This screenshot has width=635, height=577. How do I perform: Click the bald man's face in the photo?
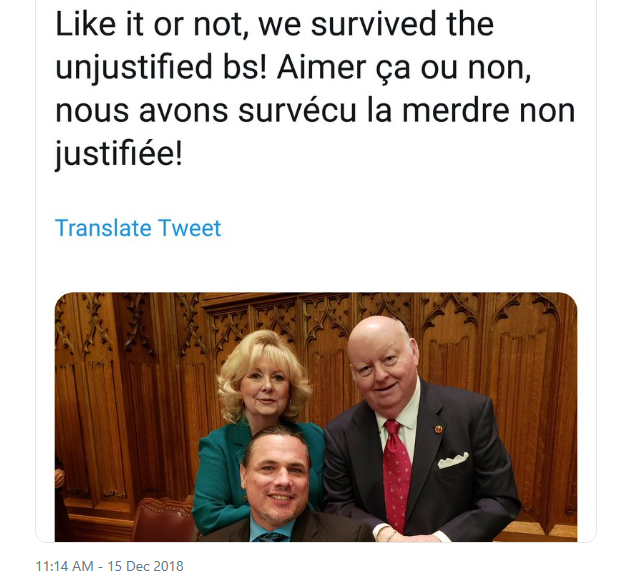(x=381, y=364)
